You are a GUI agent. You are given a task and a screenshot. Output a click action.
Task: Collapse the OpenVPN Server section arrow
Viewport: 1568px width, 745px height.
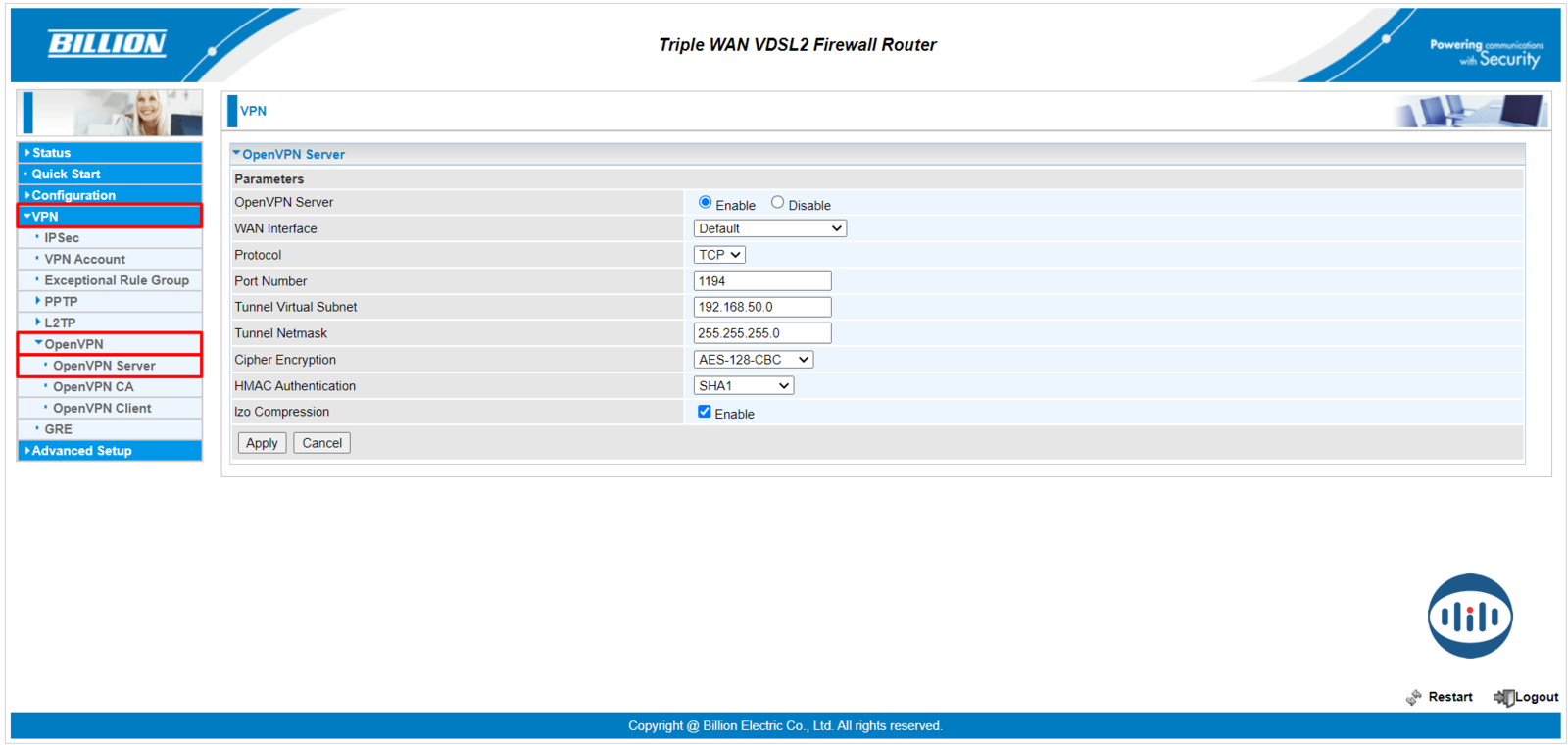[x=236, y=154]
